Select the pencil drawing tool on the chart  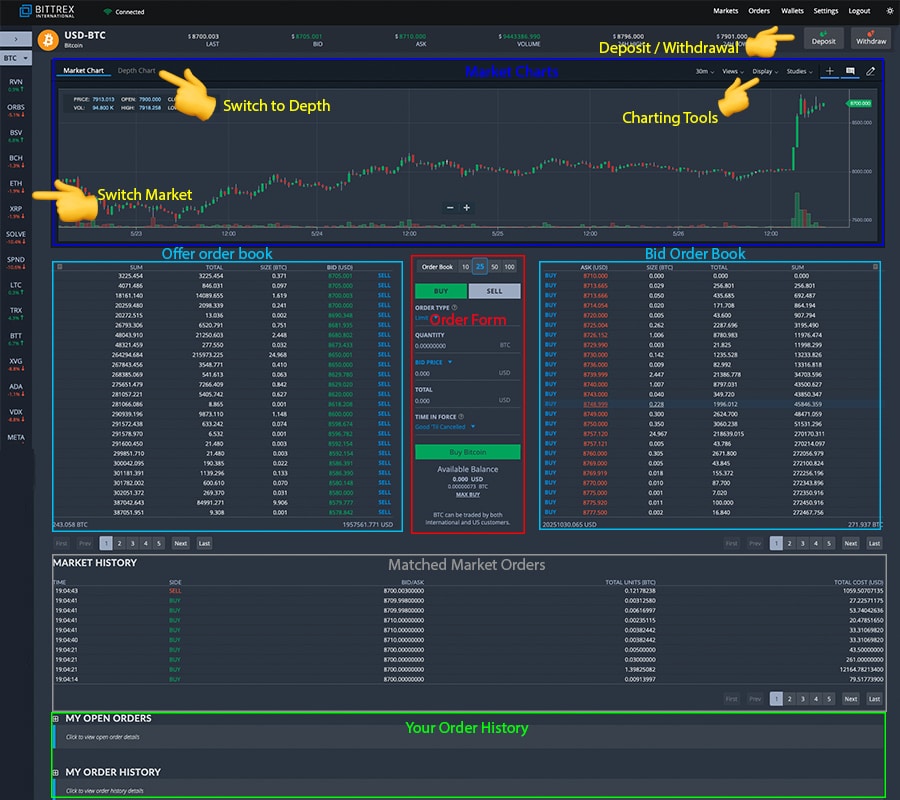coord(870,71)
